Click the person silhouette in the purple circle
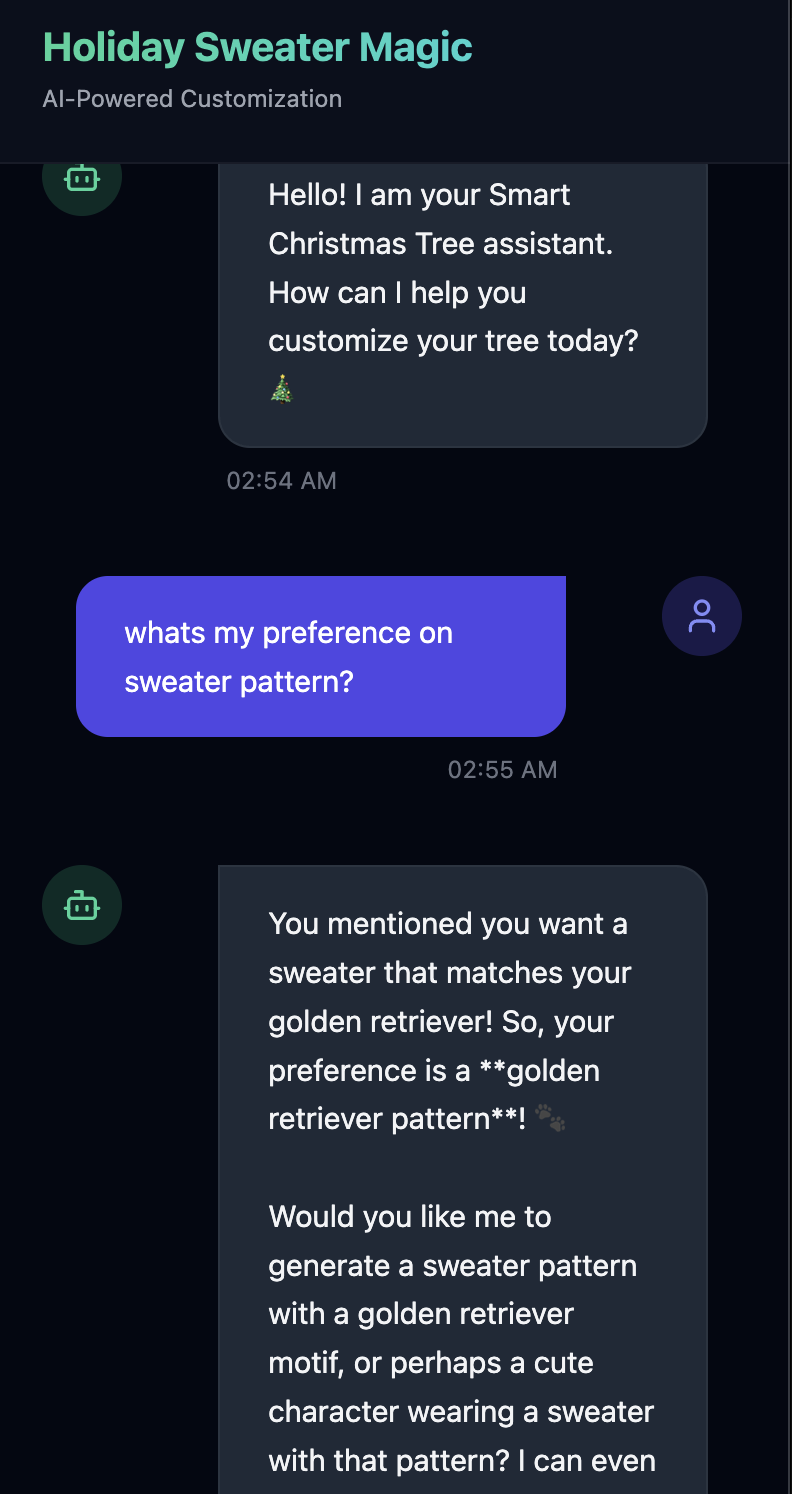This screenshot has width=792, height=1494. (x=701, y=616)
